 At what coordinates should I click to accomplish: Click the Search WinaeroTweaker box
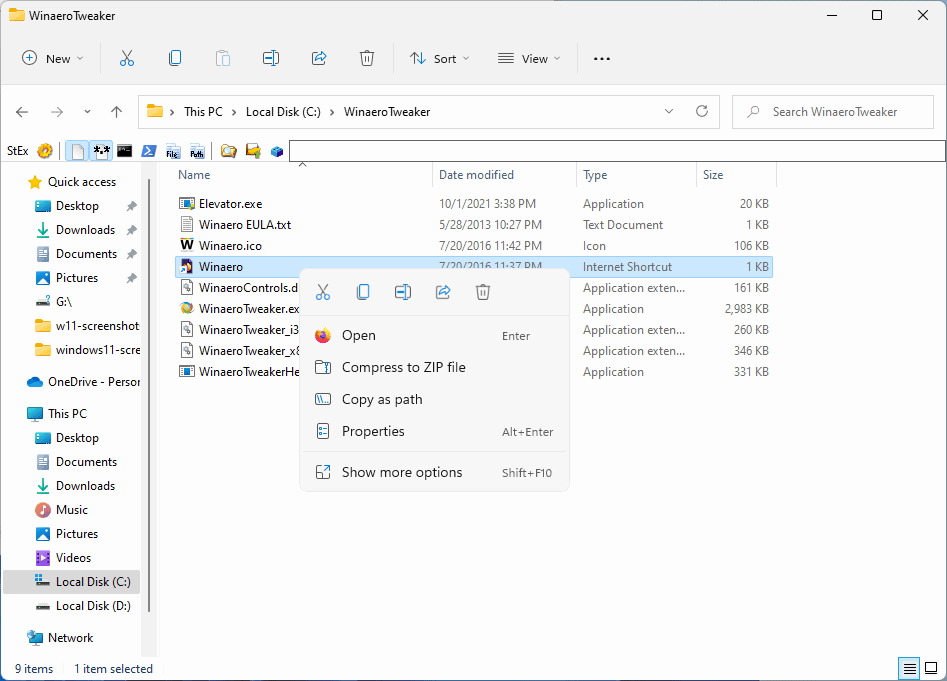click(832, 111)
